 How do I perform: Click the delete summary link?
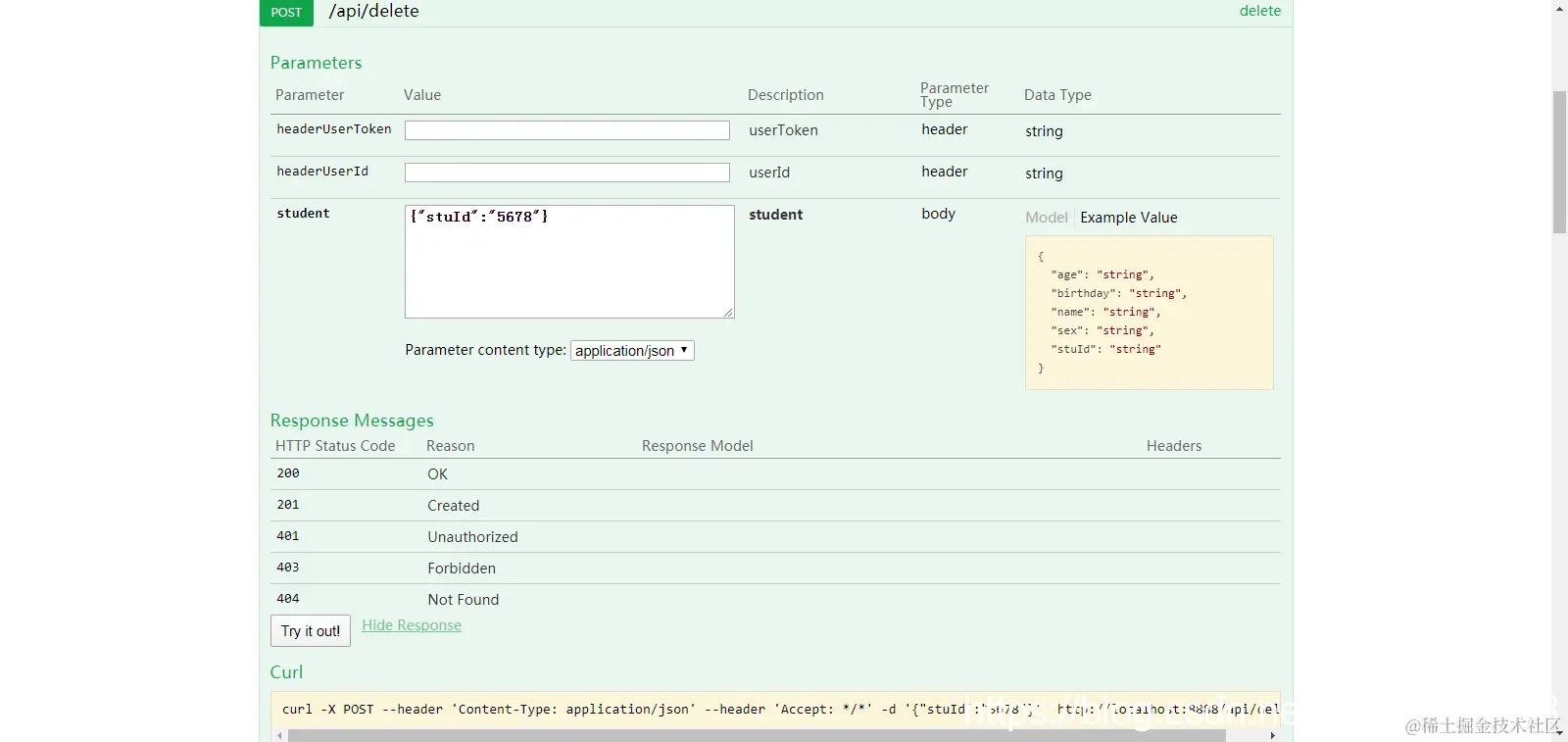[1259, 11]
